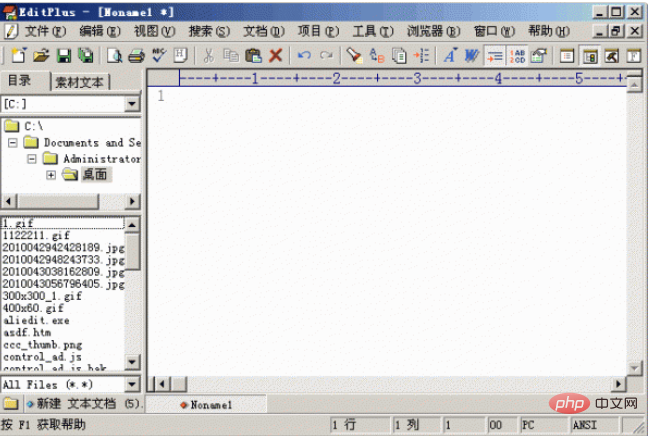Select file 400x60.gif
The width and height of the screenshot is (648, 436).
(x=33, y=308)
